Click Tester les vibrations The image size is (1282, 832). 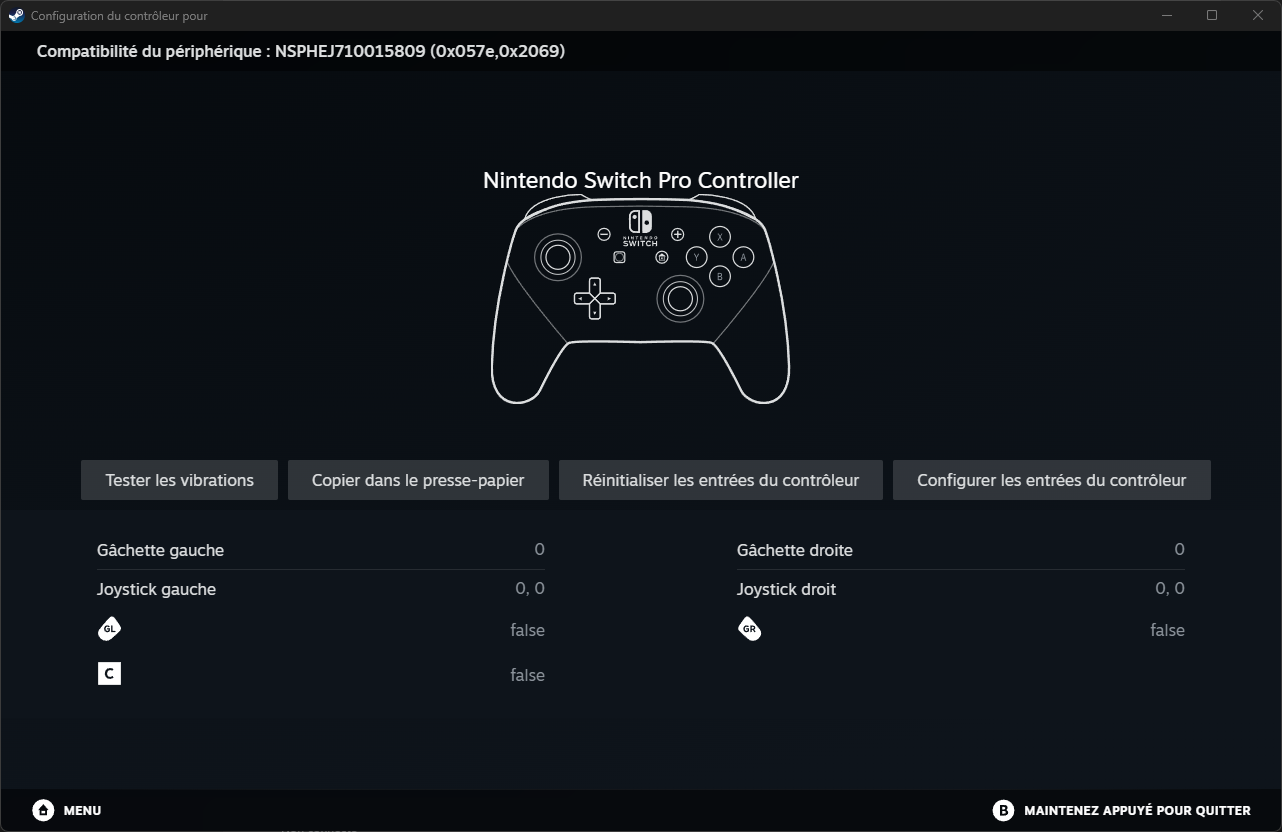point(179,480)
